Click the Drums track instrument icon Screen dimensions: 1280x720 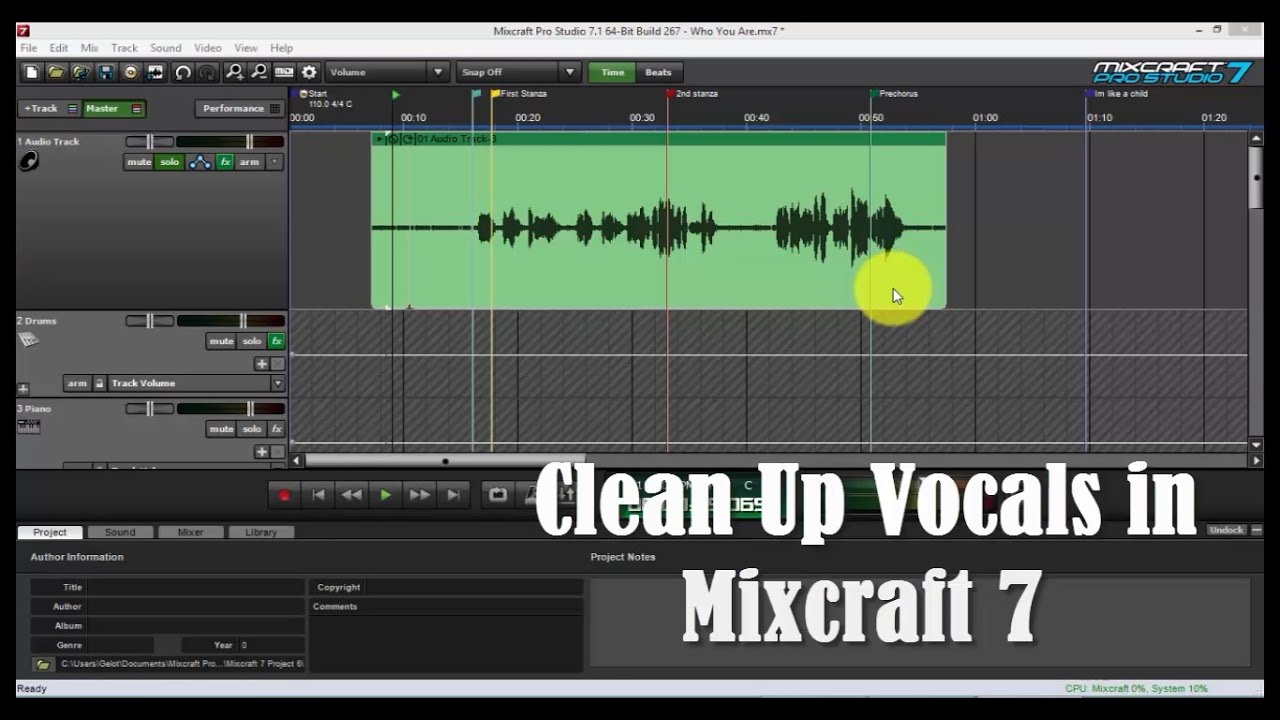pyautogui.click(x=28, y=340)
